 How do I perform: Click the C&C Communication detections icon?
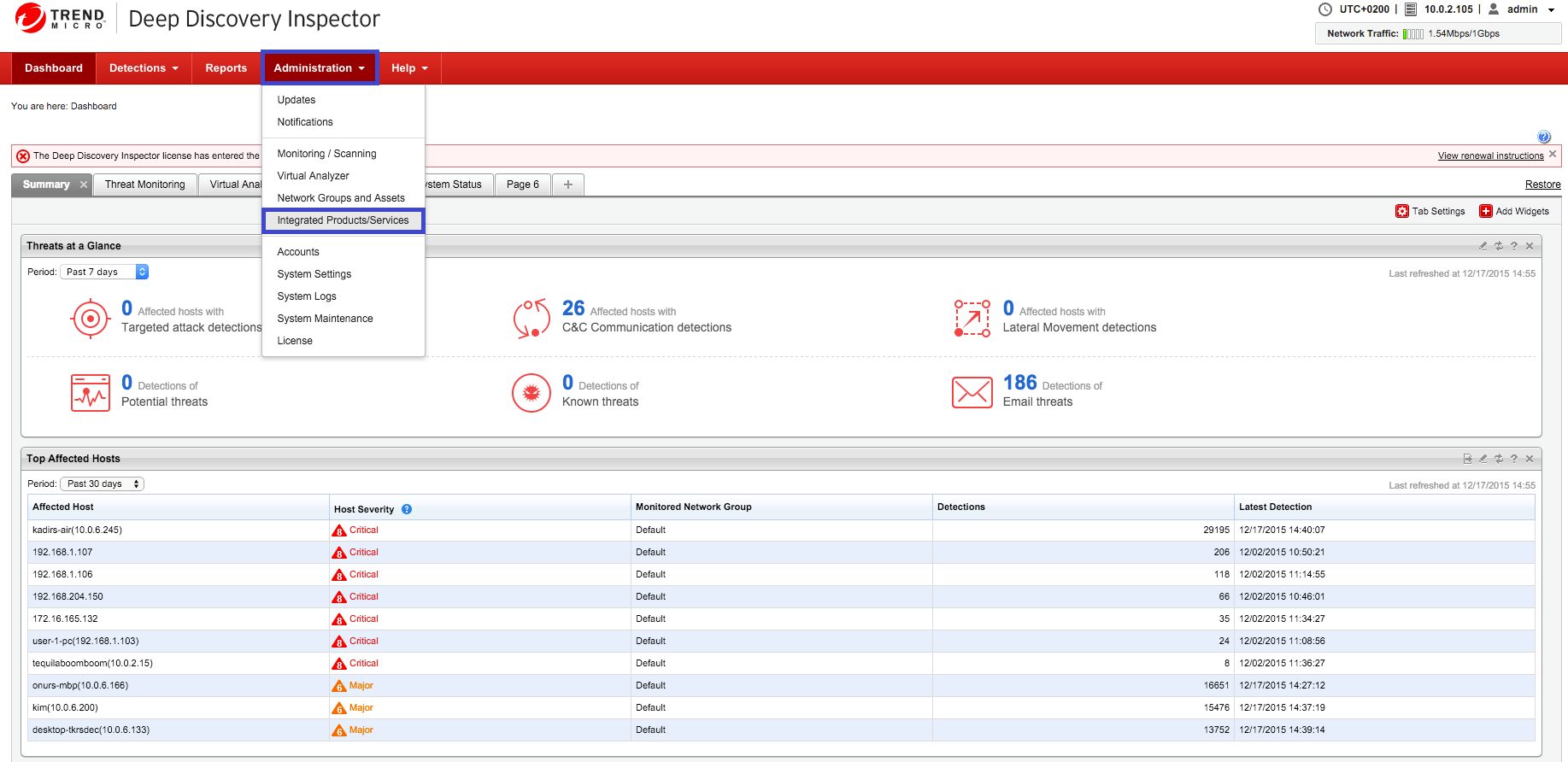click(x=531, y=319)
